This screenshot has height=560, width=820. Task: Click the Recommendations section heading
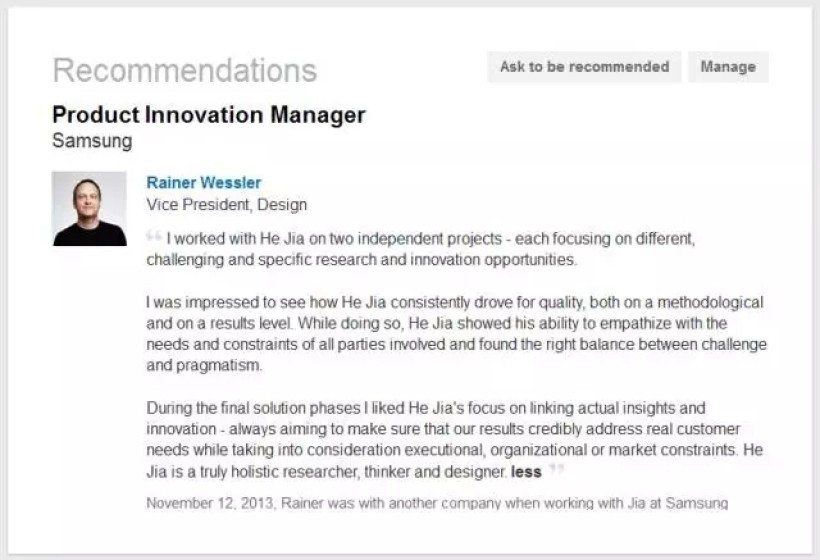pos(184,71)
